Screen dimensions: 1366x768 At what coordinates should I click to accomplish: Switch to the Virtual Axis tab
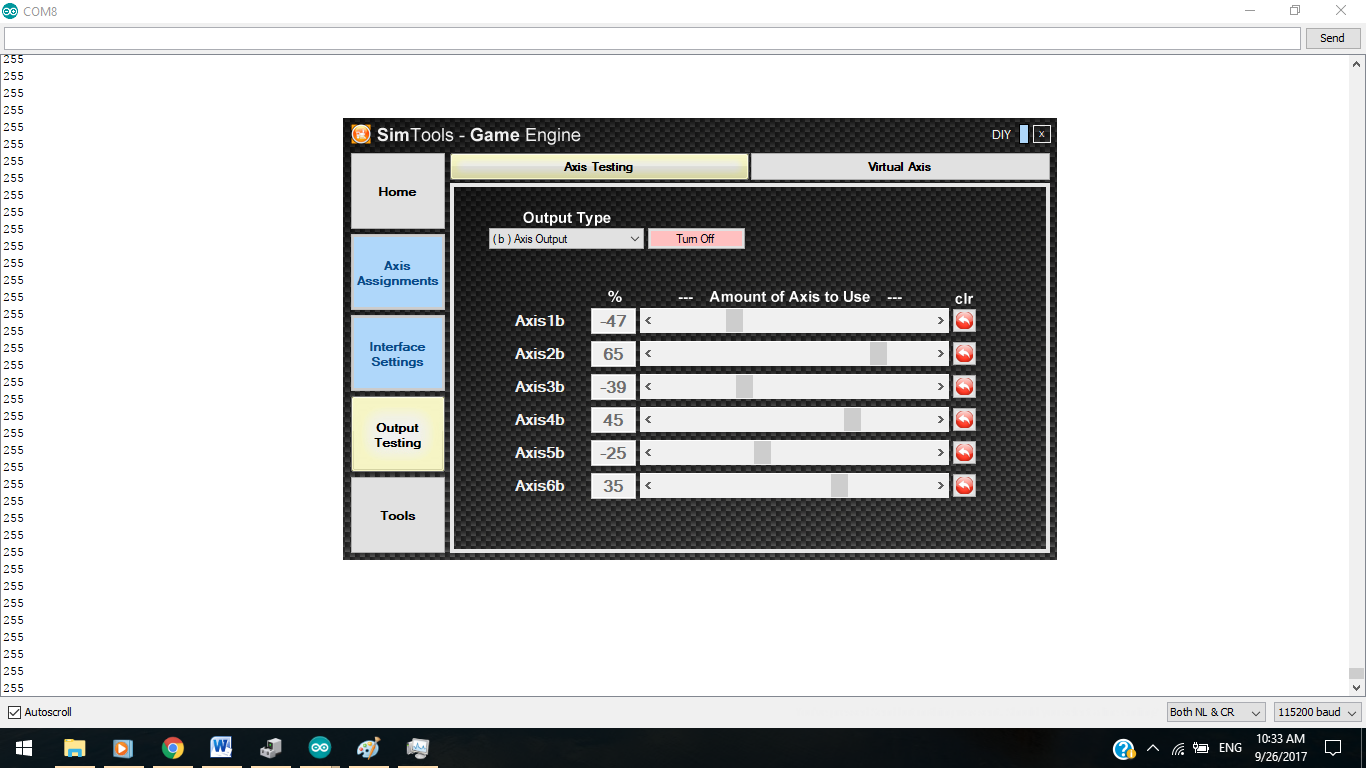(x=900, y=167)
